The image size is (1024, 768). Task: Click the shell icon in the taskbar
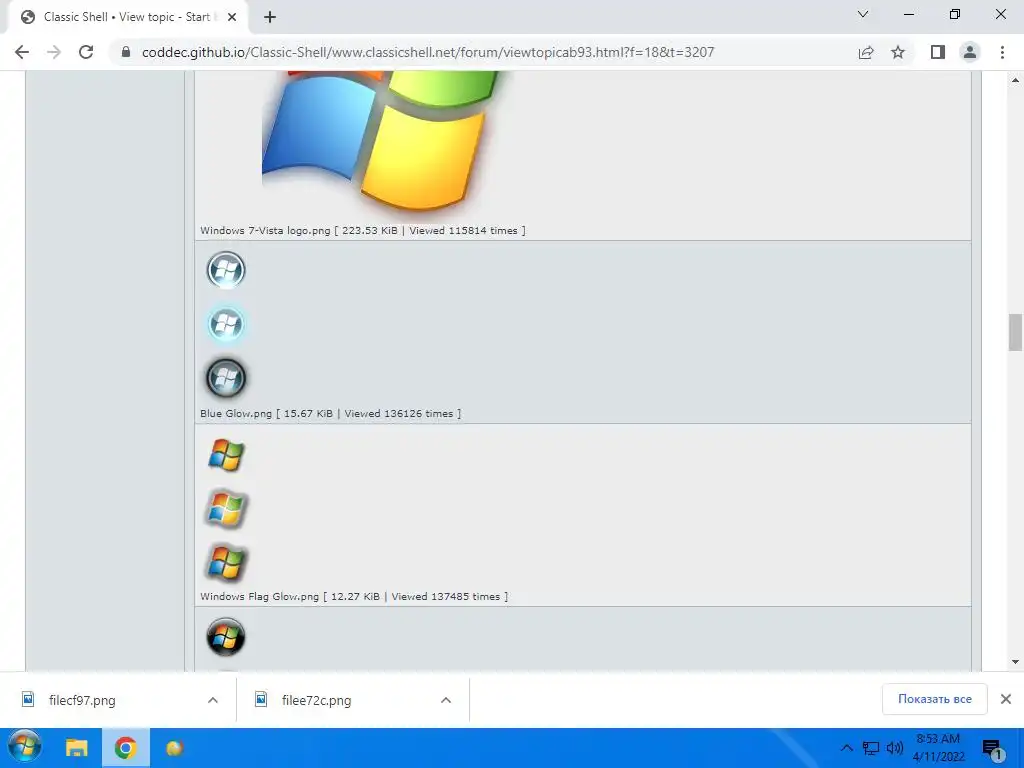pos(174,748)
